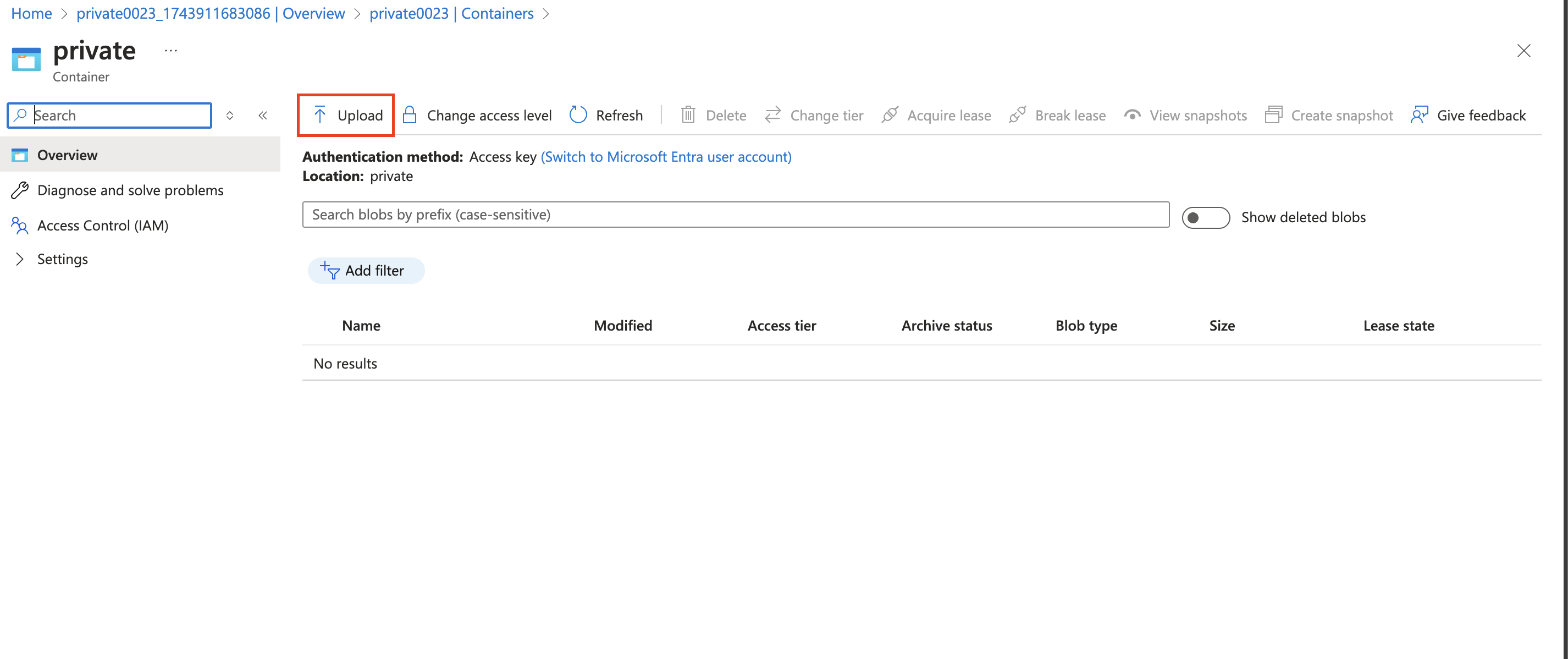Click the Overview sidebar icon
Viewport: 1568px width, 659px height.
(19, 155)
